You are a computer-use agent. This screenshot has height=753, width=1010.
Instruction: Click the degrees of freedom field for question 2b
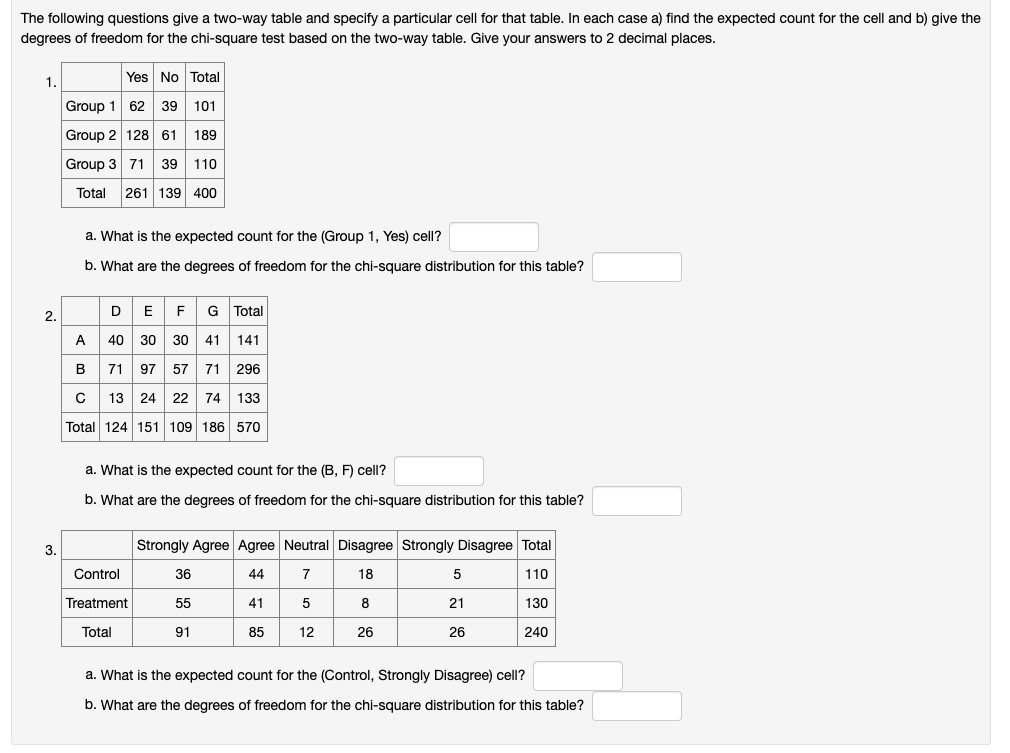click(x=637, y=500)
